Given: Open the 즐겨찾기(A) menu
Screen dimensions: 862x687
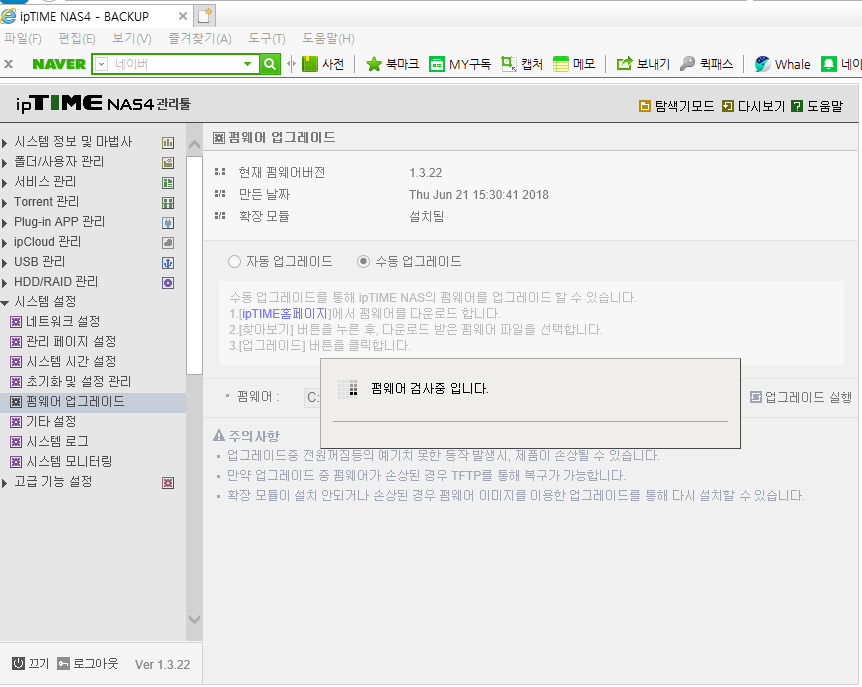Looking at the screenshot, I should [200, 38].
